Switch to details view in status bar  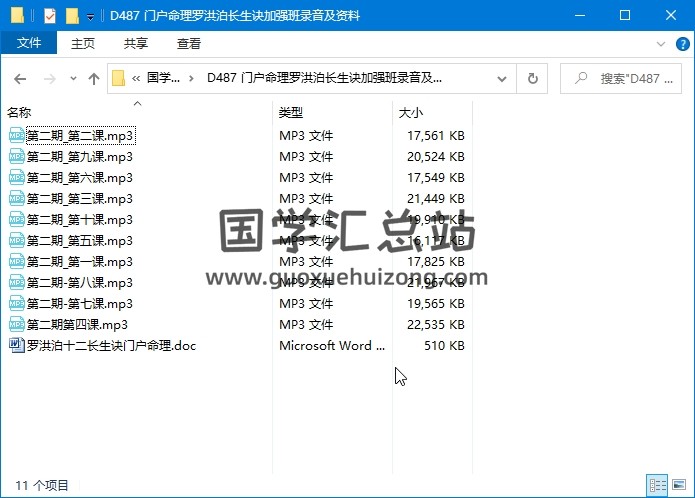point(659,485)
